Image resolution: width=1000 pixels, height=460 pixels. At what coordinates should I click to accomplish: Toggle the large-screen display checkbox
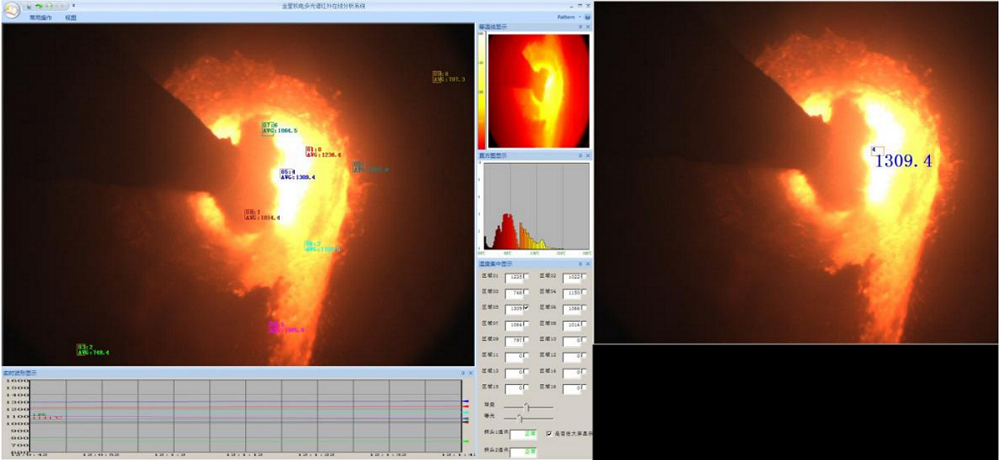tap(549, 433)
